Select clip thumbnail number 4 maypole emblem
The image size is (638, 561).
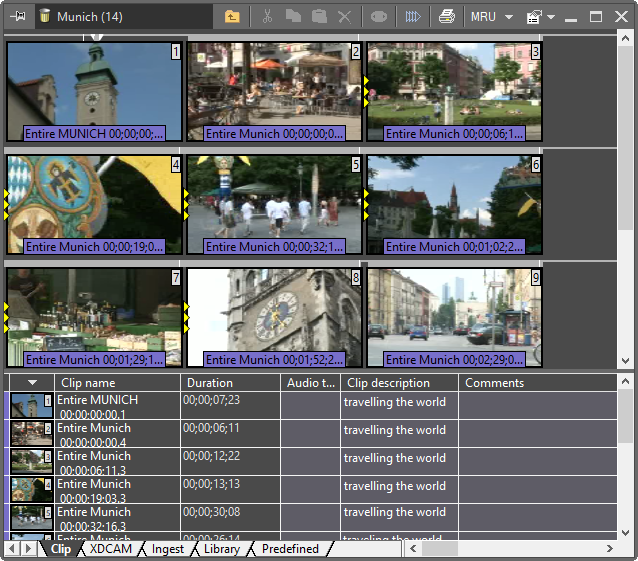coord(94,205)
